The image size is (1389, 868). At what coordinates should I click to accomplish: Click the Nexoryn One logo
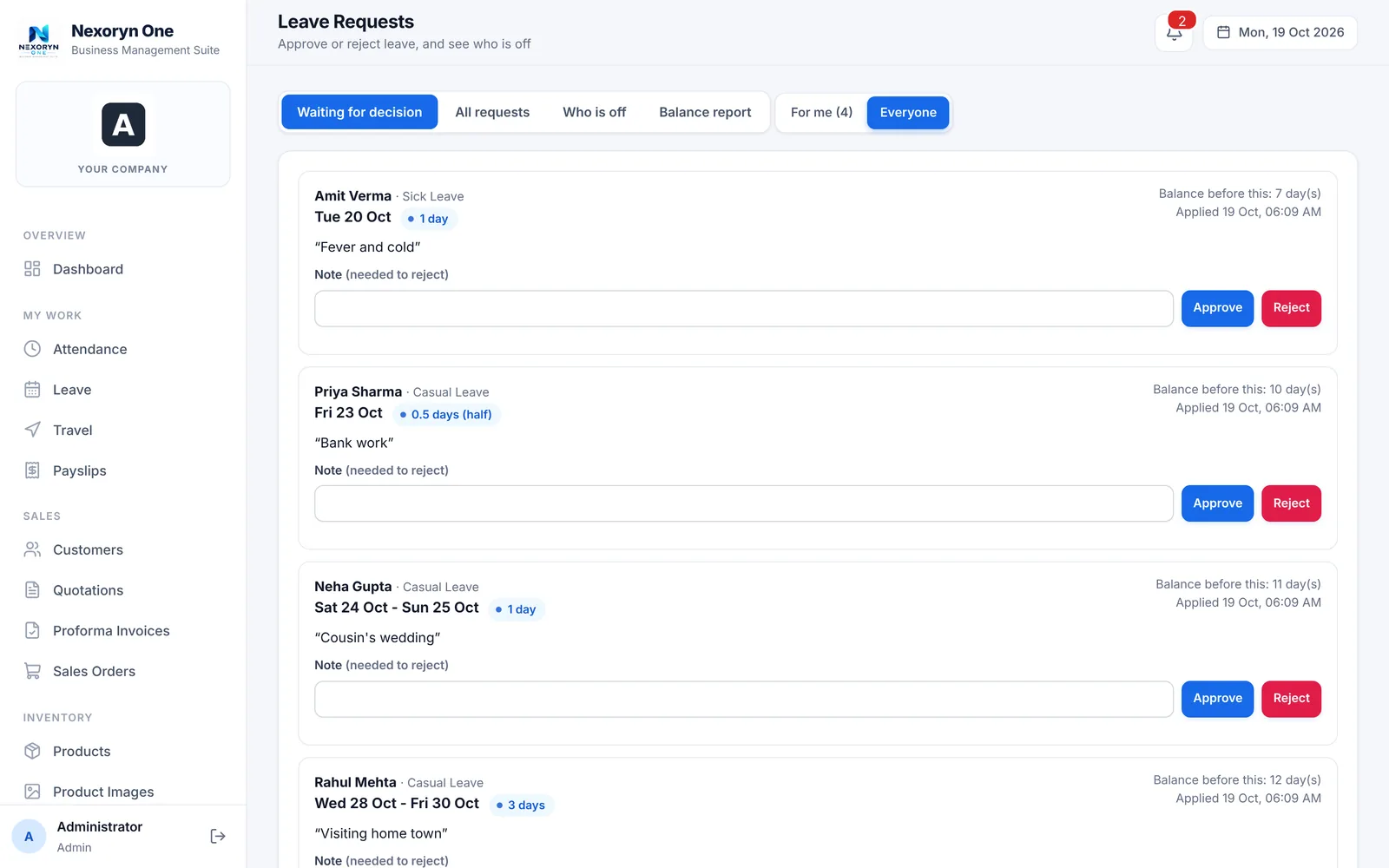click(x=39, y=39)
